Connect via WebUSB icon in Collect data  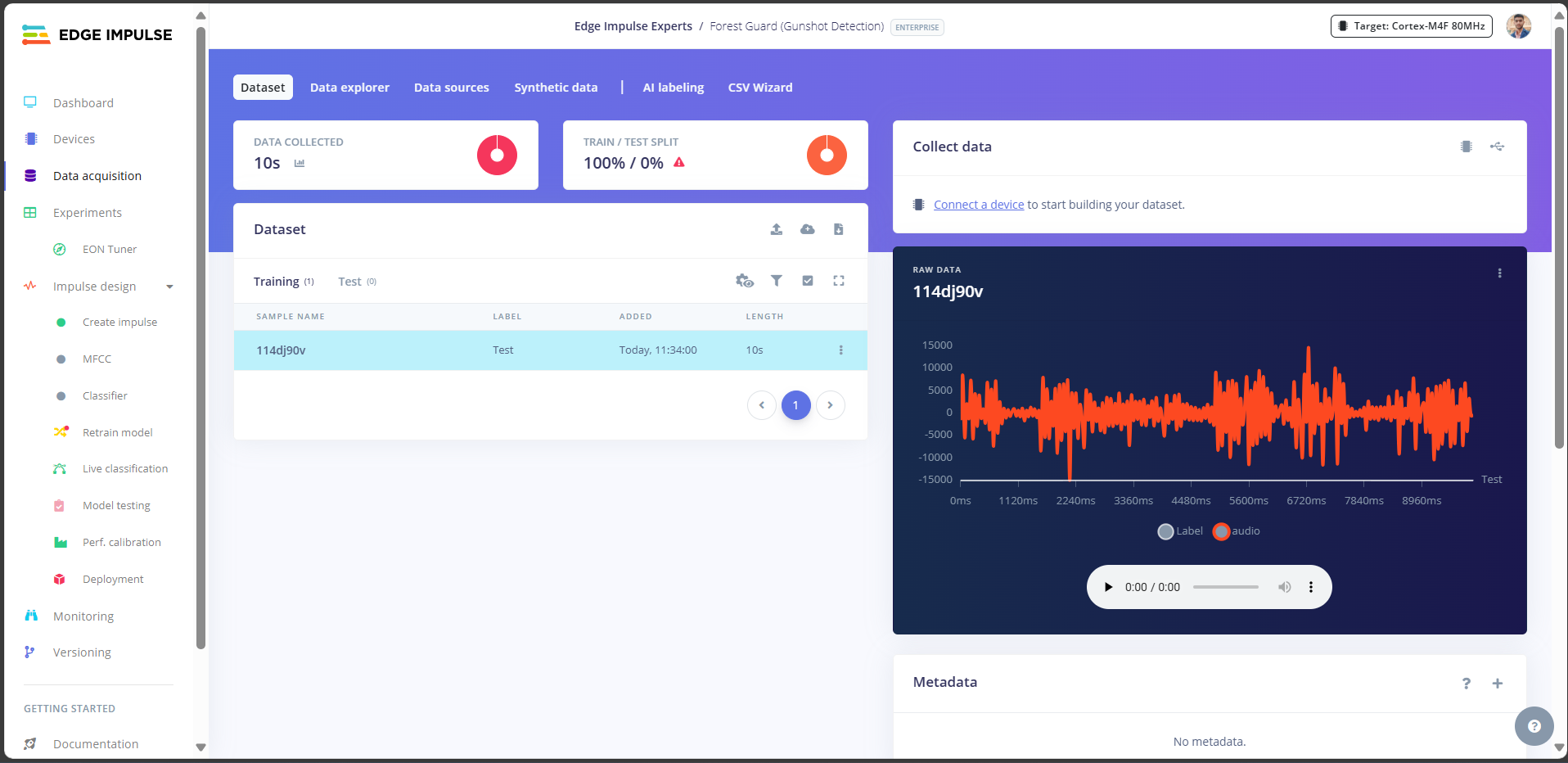pos(1498,147)
